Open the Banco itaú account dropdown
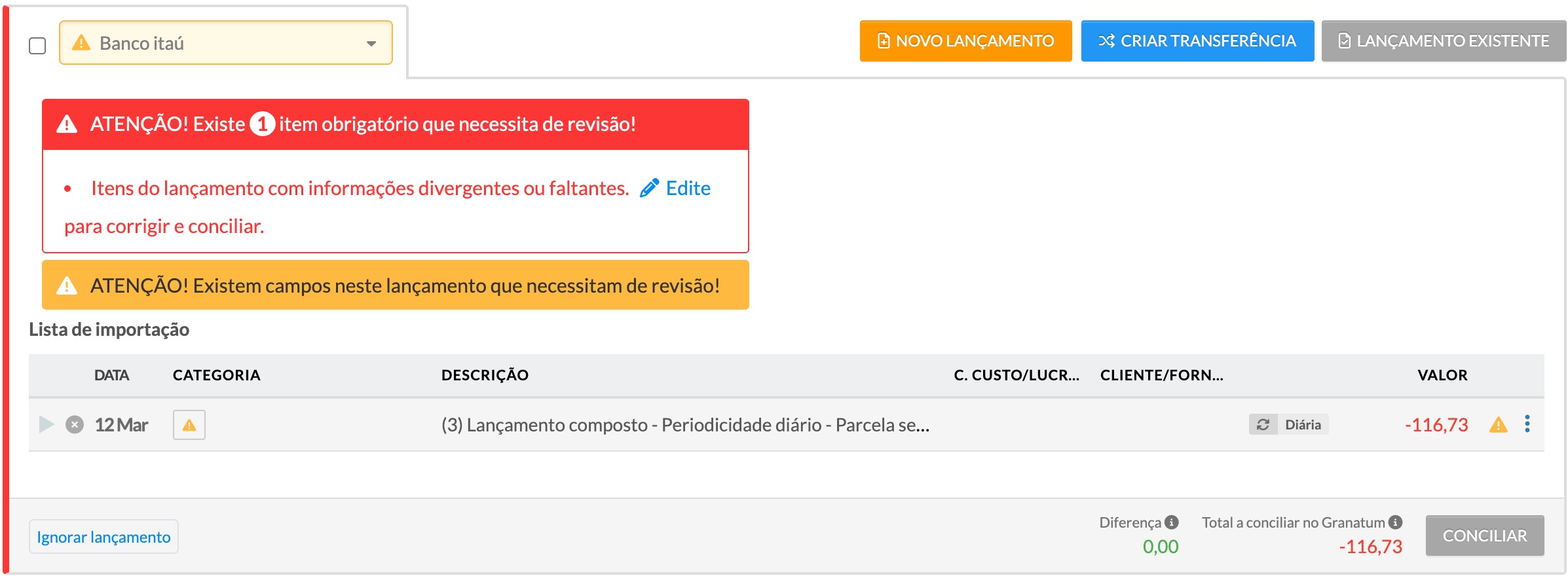1568x580 pixels. coord(226,43)
